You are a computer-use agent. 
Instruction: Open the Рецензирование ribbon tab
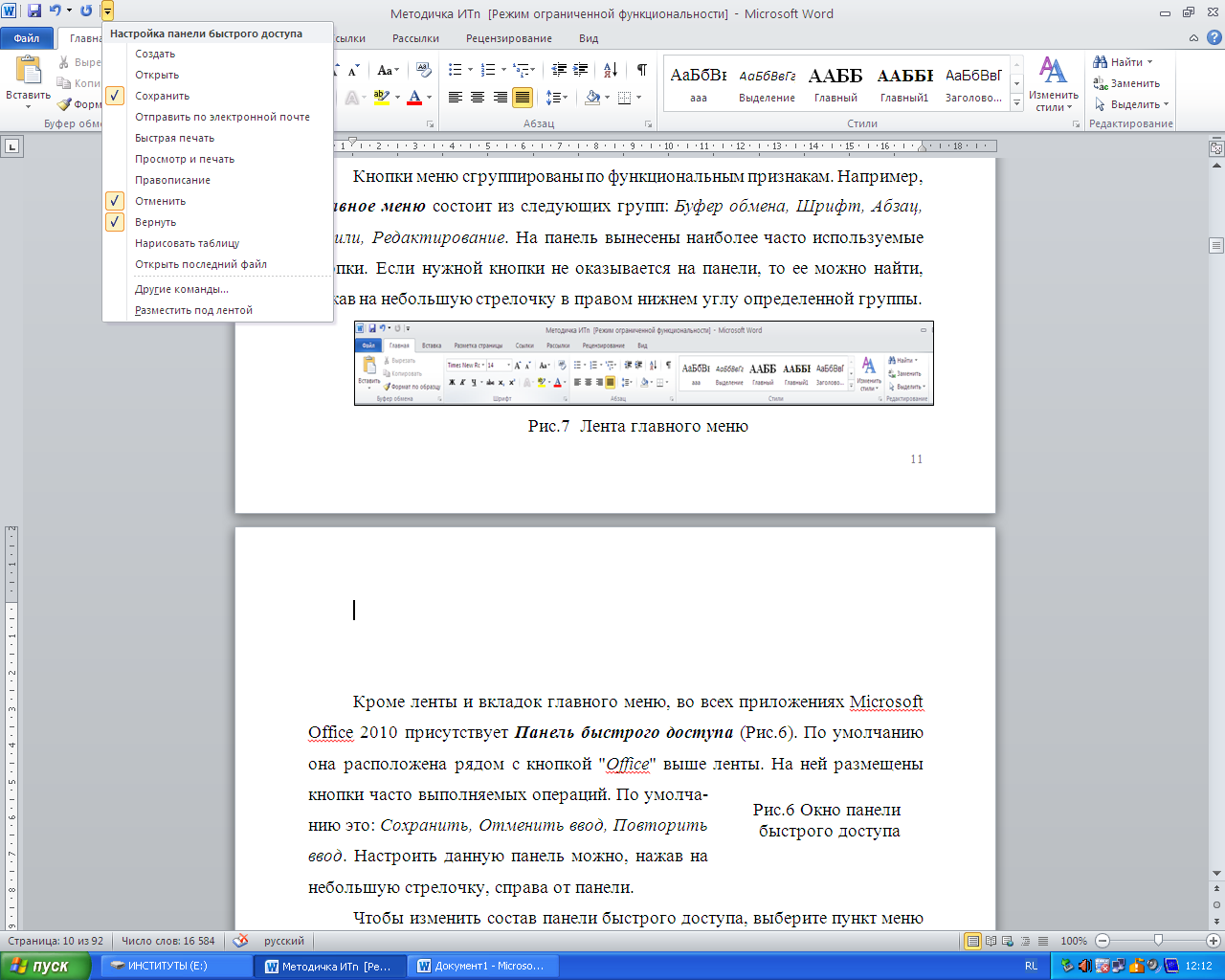(508, 38)
